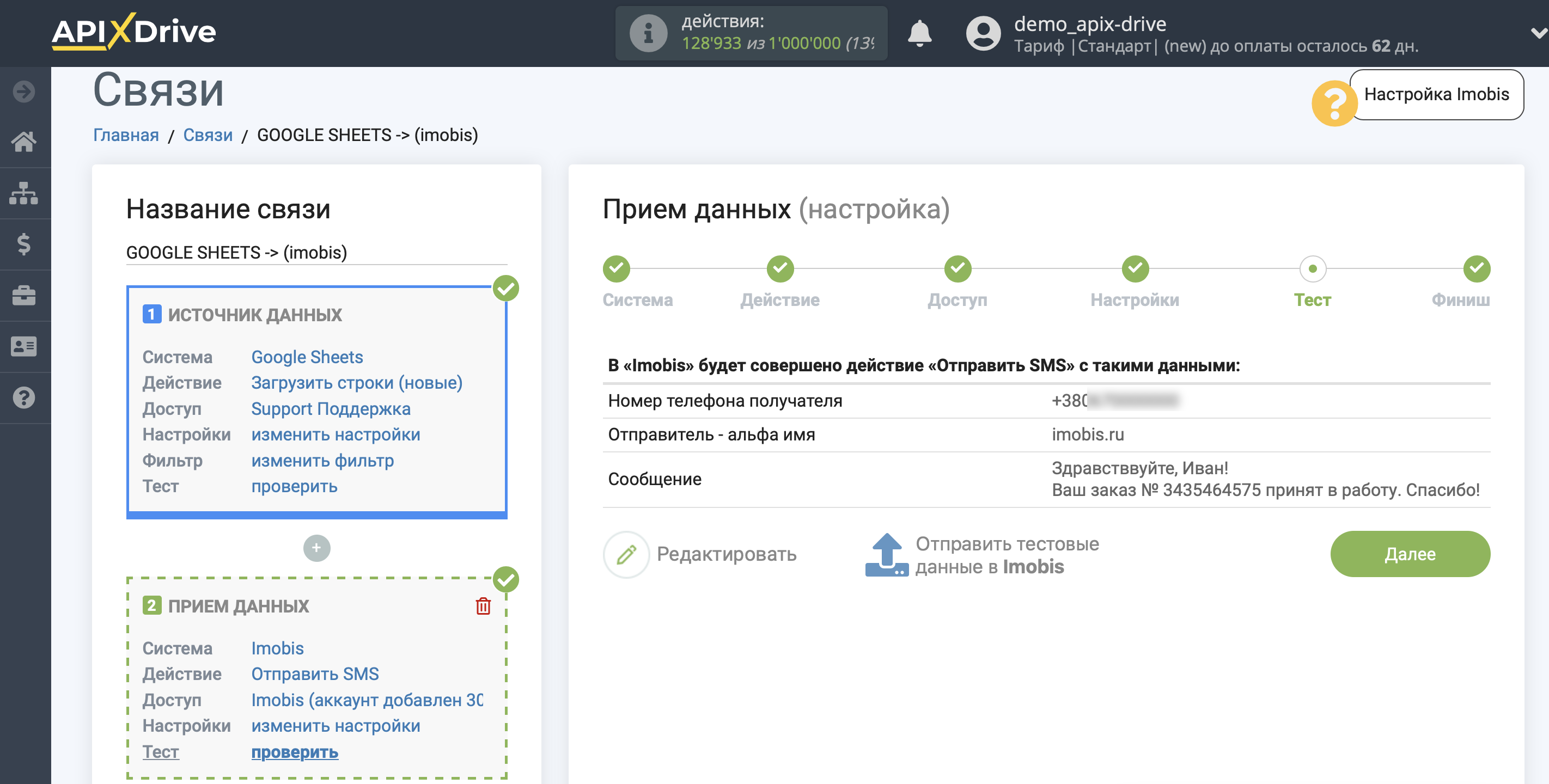The height and width of the screenshot is (784, 1549).
Task: Click the Далее button
Action: [x=1410, y=554]
